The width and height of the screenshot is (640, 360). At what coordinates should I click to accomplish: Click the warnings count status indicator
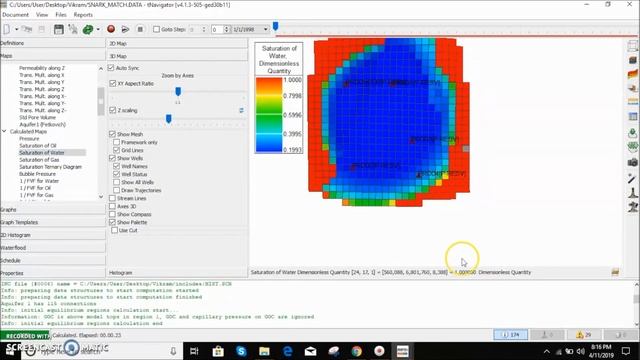[583, 335]
